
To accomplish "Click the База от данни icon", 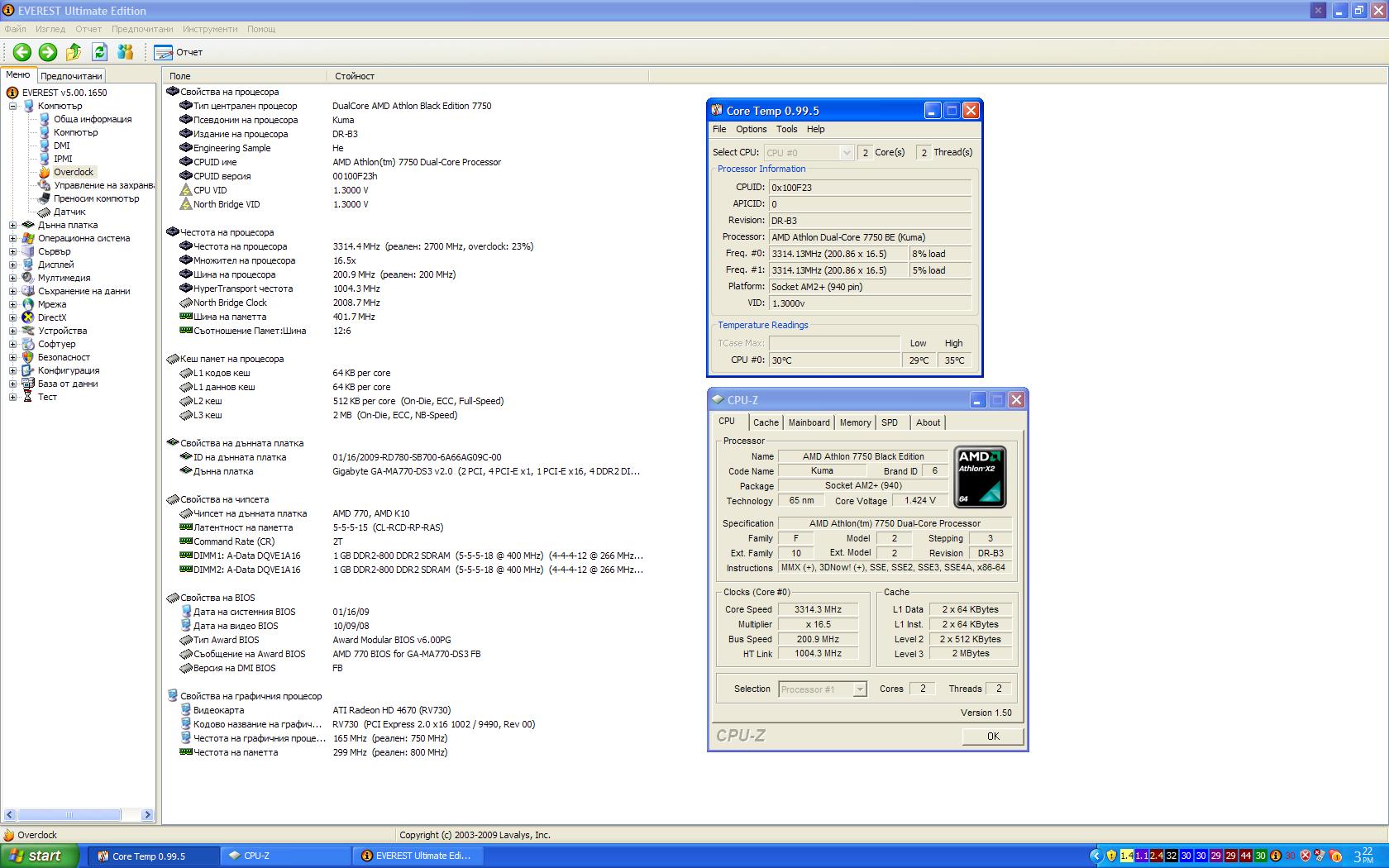I will coord(28,384).
